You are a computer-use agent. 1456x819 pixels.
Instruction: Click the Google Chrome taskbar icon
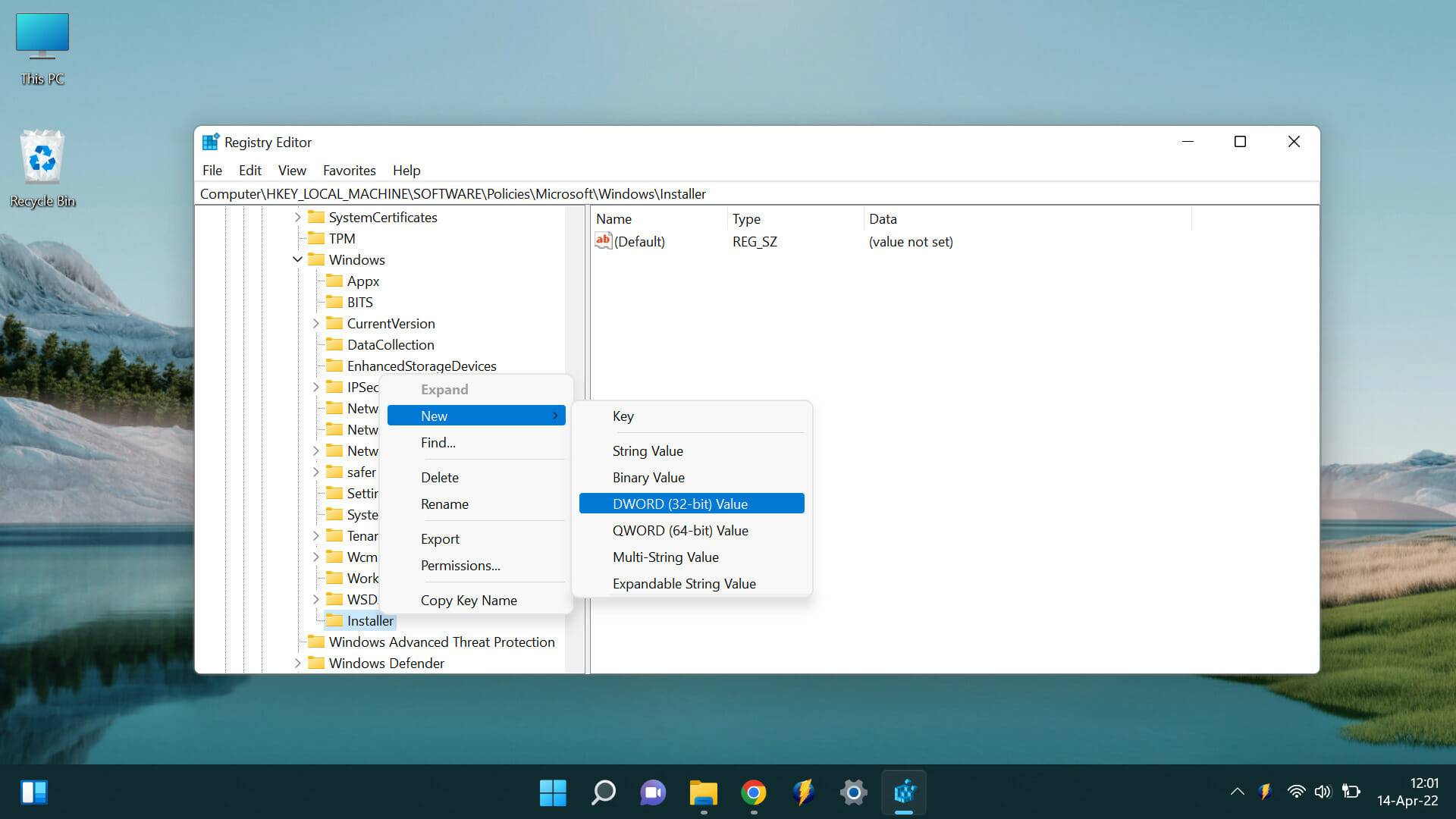click(x=753, y=792)
